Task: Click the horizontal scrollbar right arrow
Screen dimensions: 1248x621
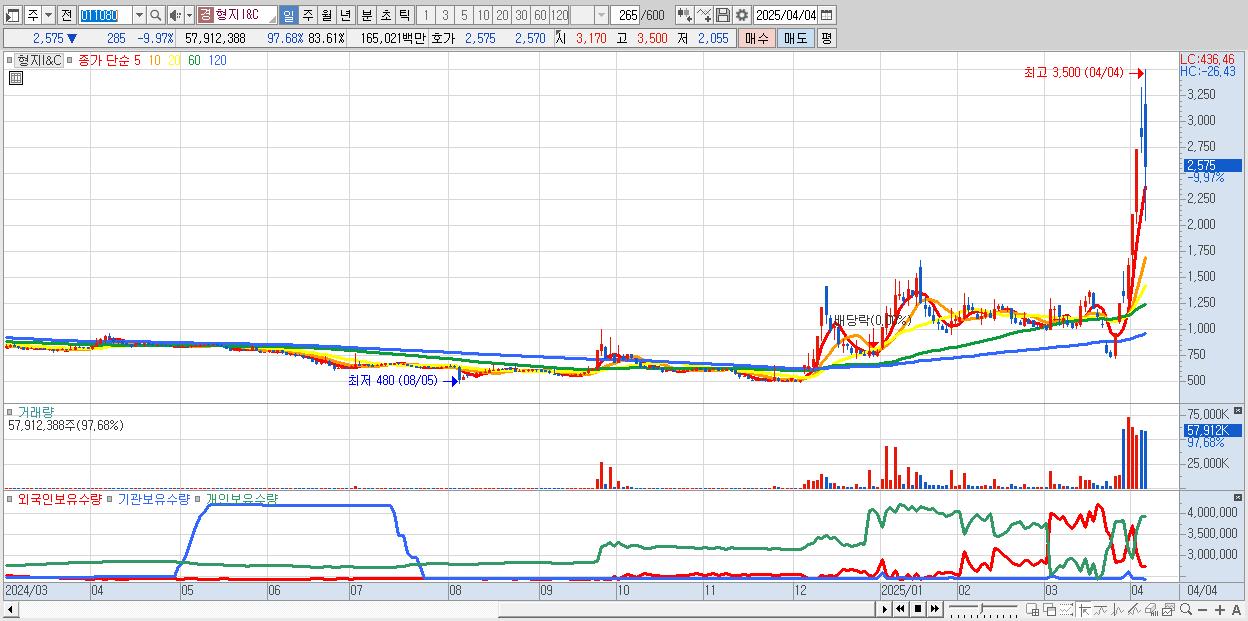Action: coord(884,609)
